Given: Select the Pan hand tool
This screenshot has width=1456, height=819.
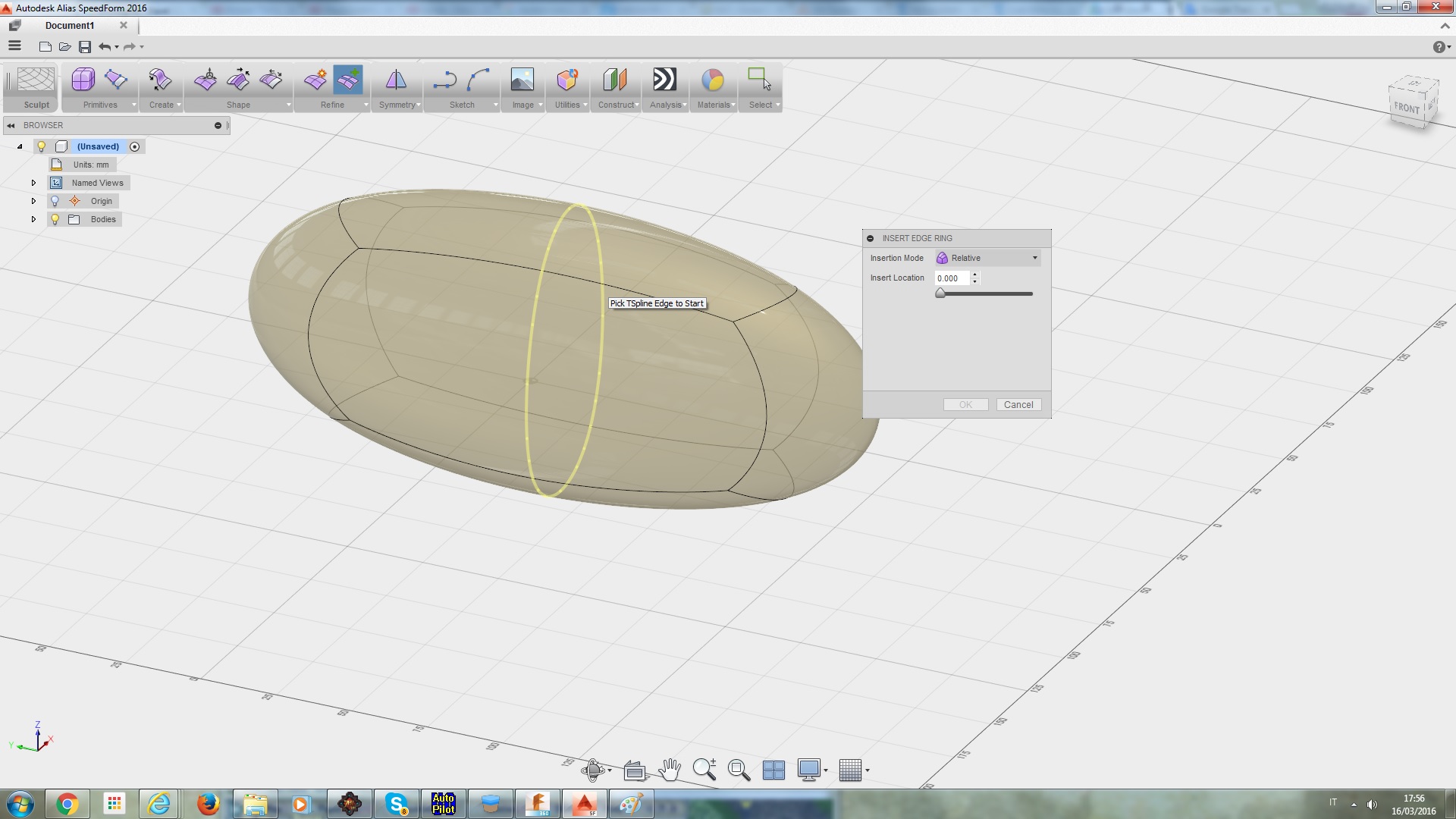Looking at the screenshot, I should (x=669, y=770).
